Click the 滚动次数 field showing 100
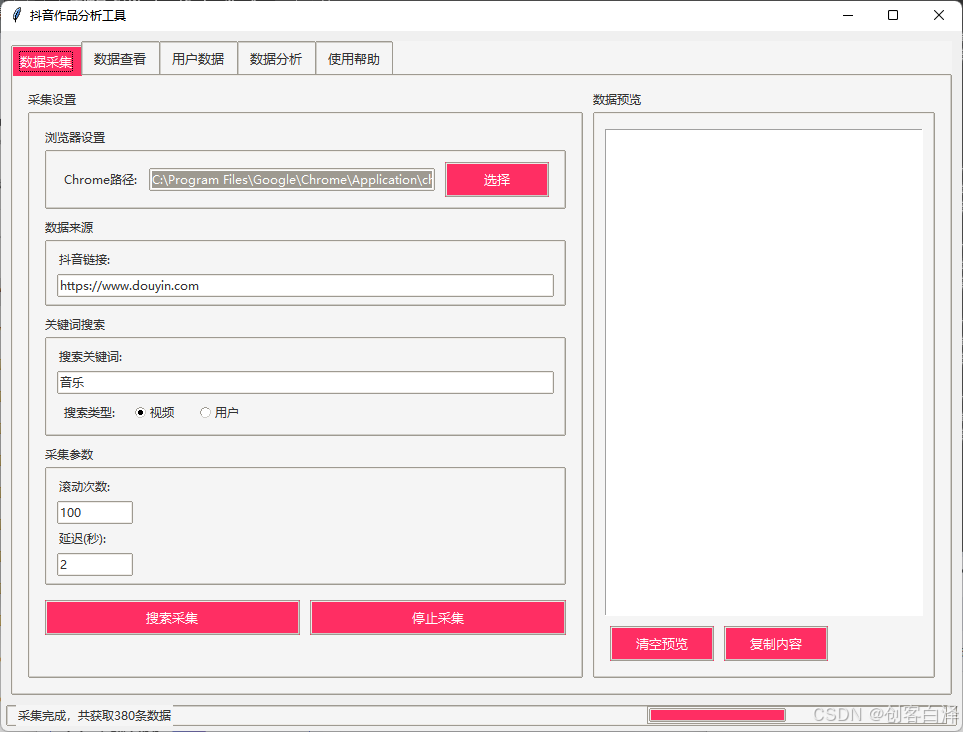Image resolution: width=963 pixels, height=732 pixels. [95, 512]
